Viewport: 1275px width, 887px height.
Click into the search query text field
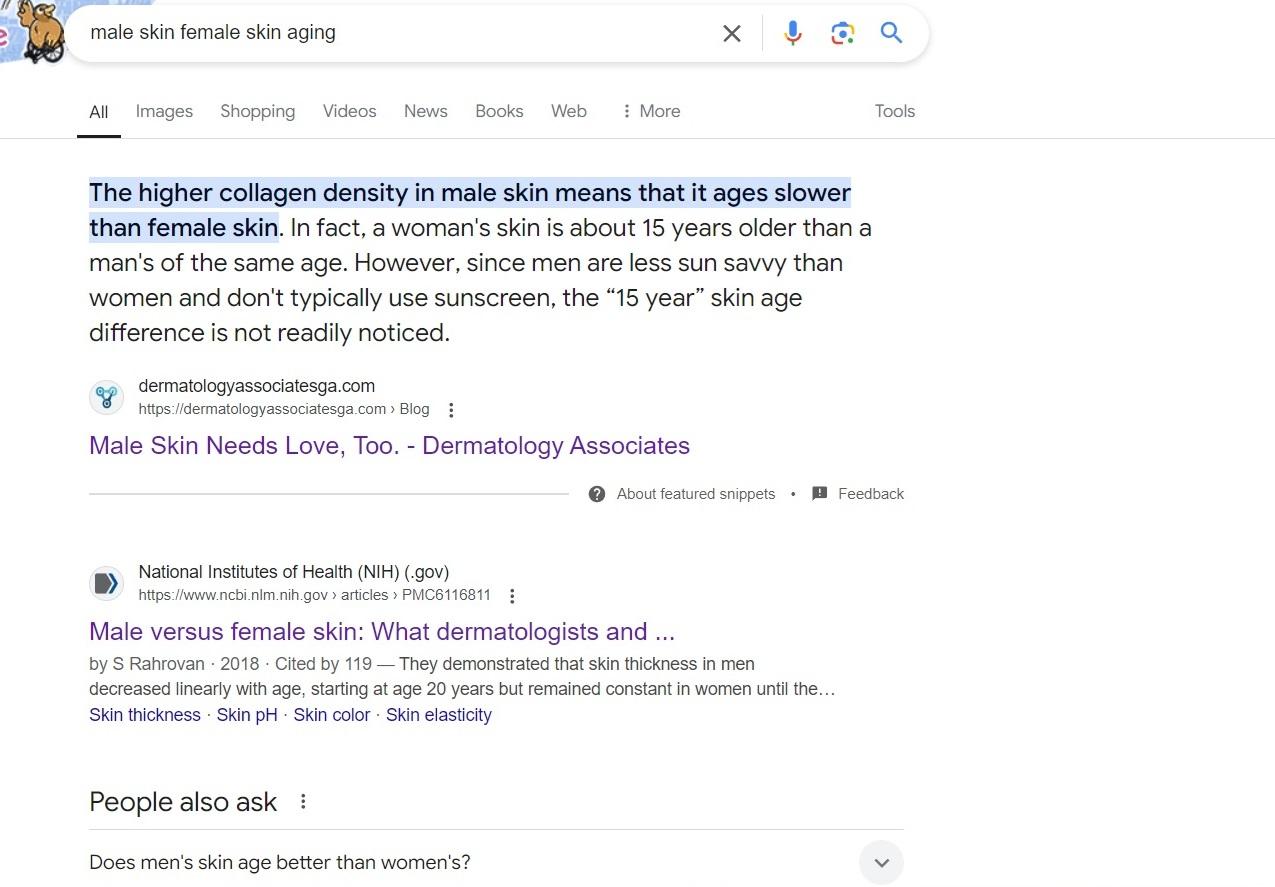400,33
